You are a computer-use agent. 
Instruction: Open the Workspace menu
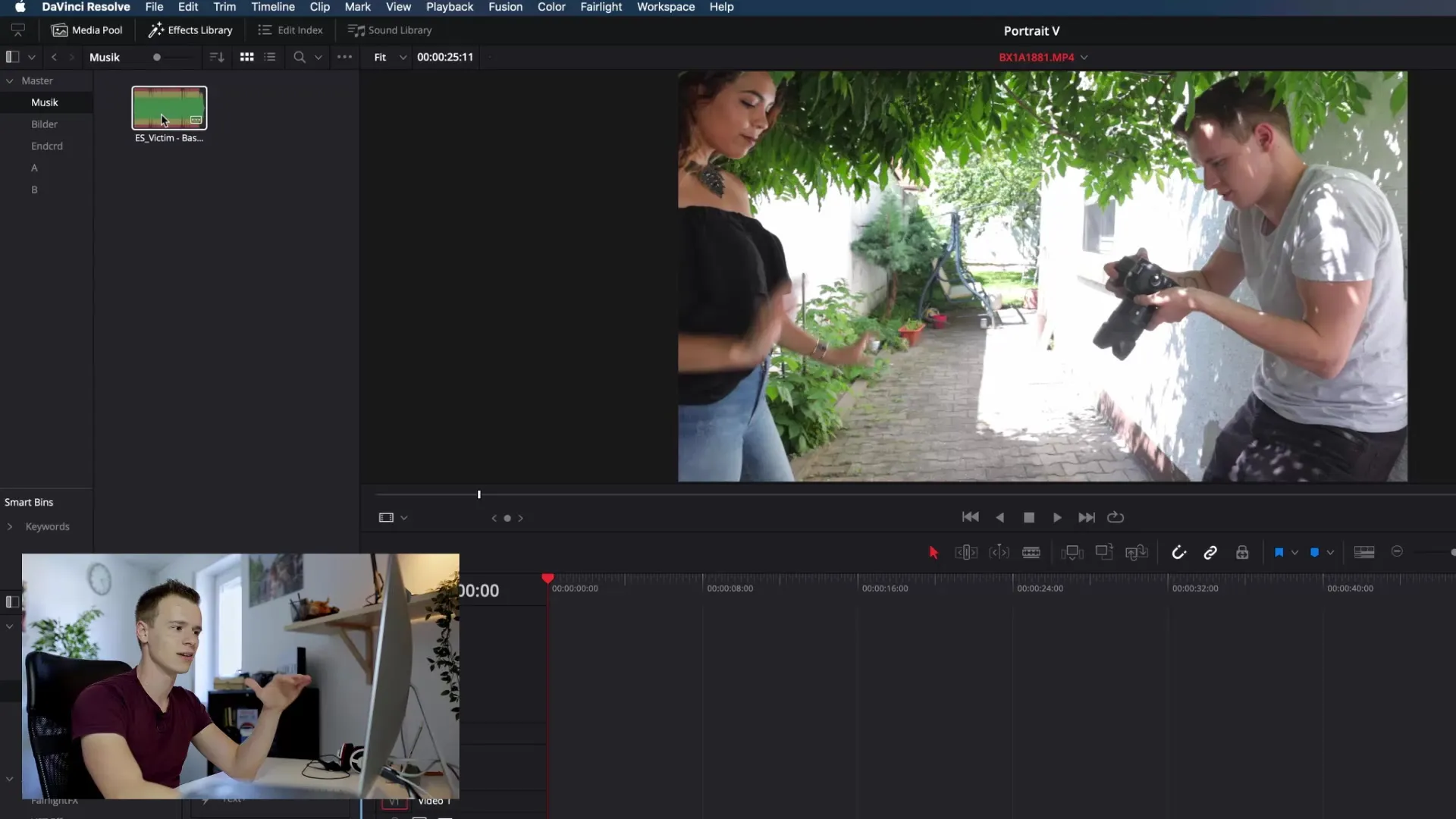[666, 7]
